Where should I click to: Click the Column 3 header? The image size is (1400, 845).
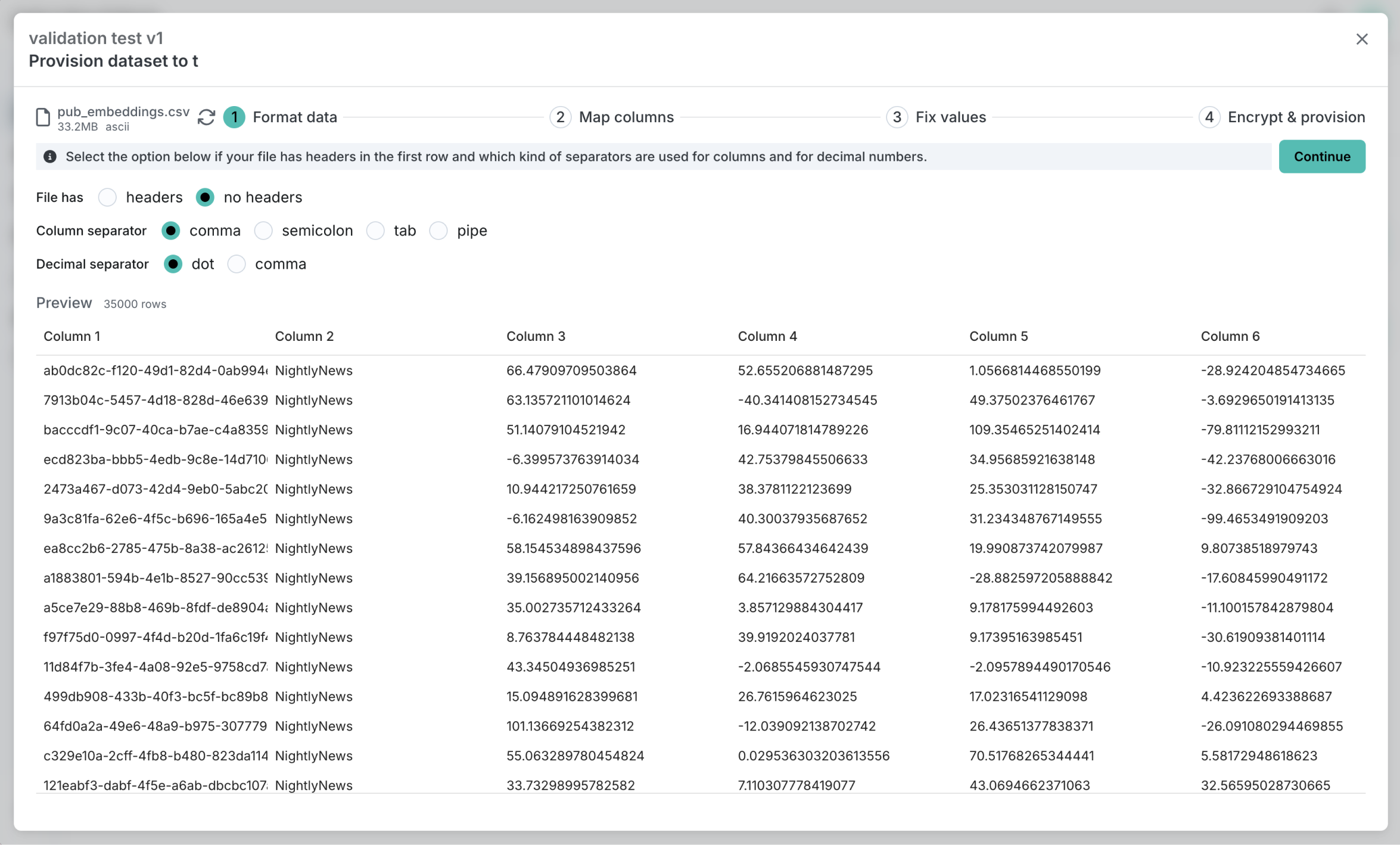click(x=536, y=336)
